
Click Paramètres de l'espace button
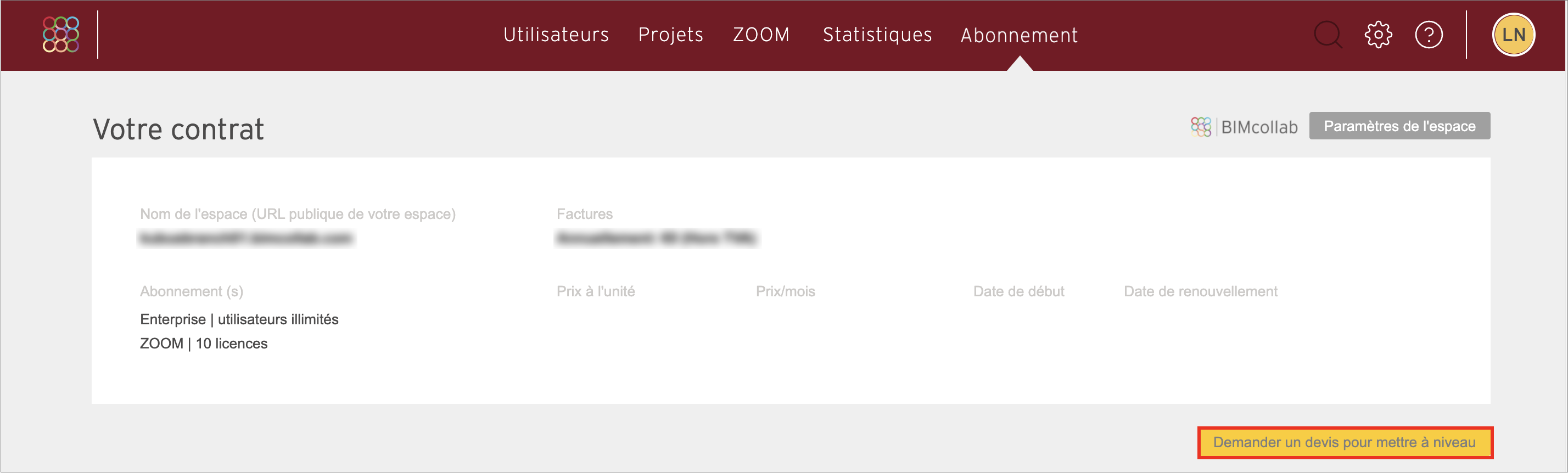point(1399,126)
